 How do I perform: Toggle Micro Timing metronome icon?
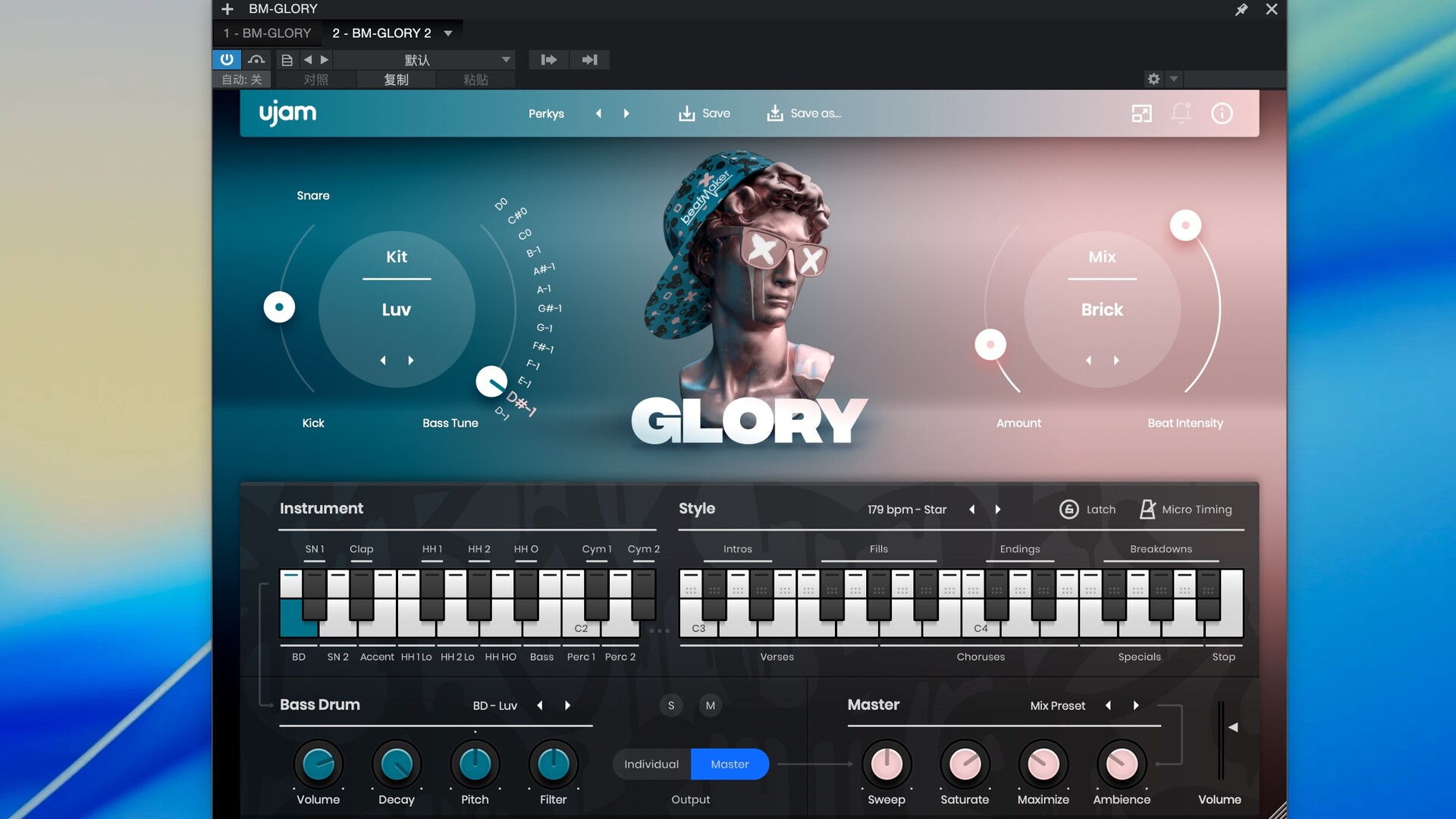click(x=1147, y=510)
